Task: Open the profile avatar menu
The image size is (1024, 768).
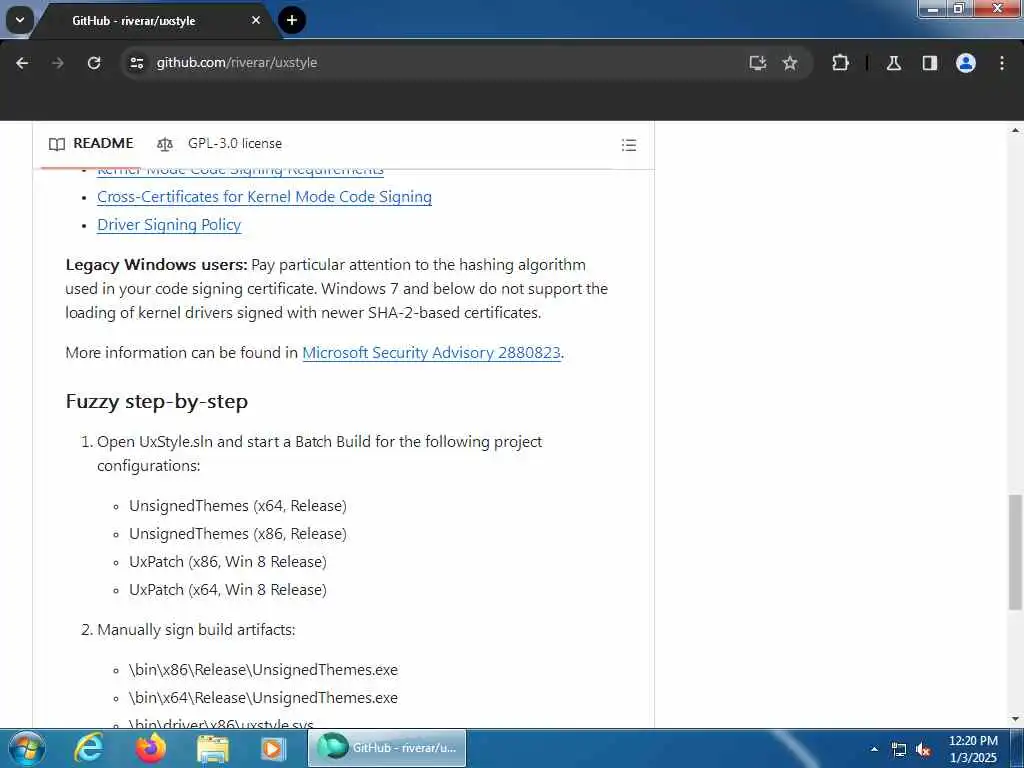Action: pyautogui.click(x=966, y=63)
